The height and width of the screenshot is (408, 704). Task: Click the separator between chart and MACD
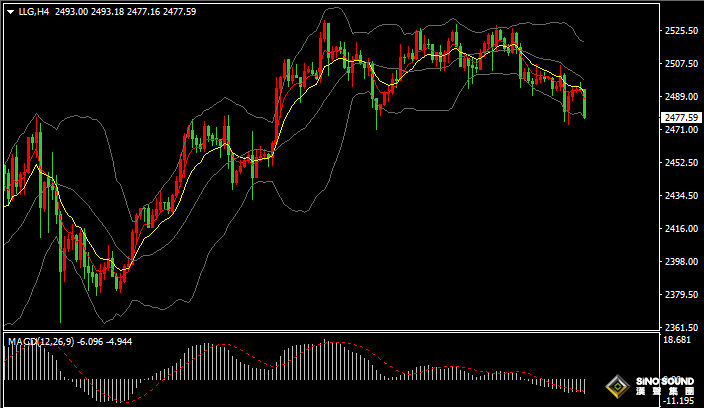click(x=330, y=334)
